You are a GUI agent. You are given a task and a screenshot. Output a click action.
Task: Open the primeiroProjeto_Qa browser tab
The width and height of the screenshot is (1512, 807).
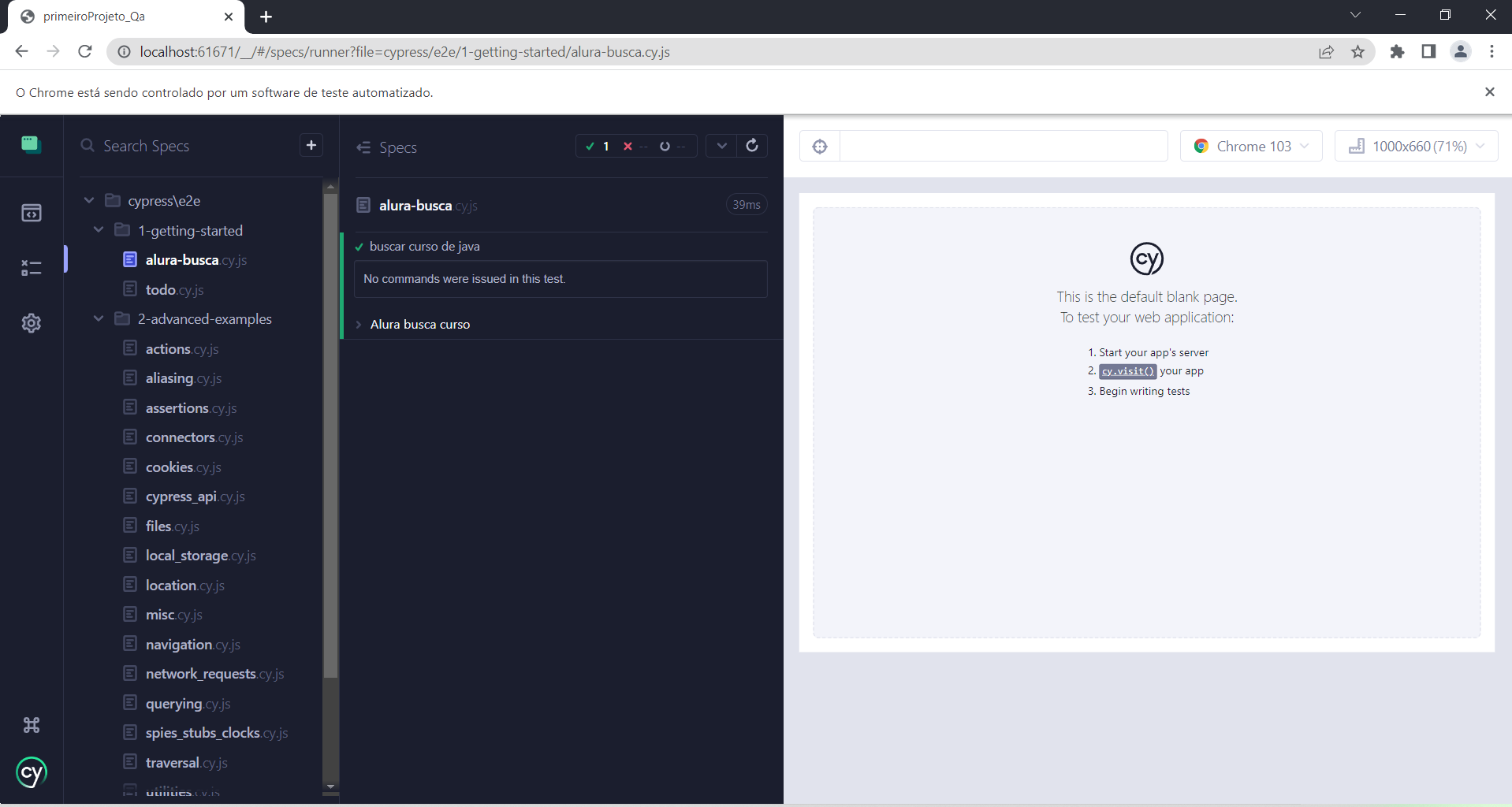126,17
